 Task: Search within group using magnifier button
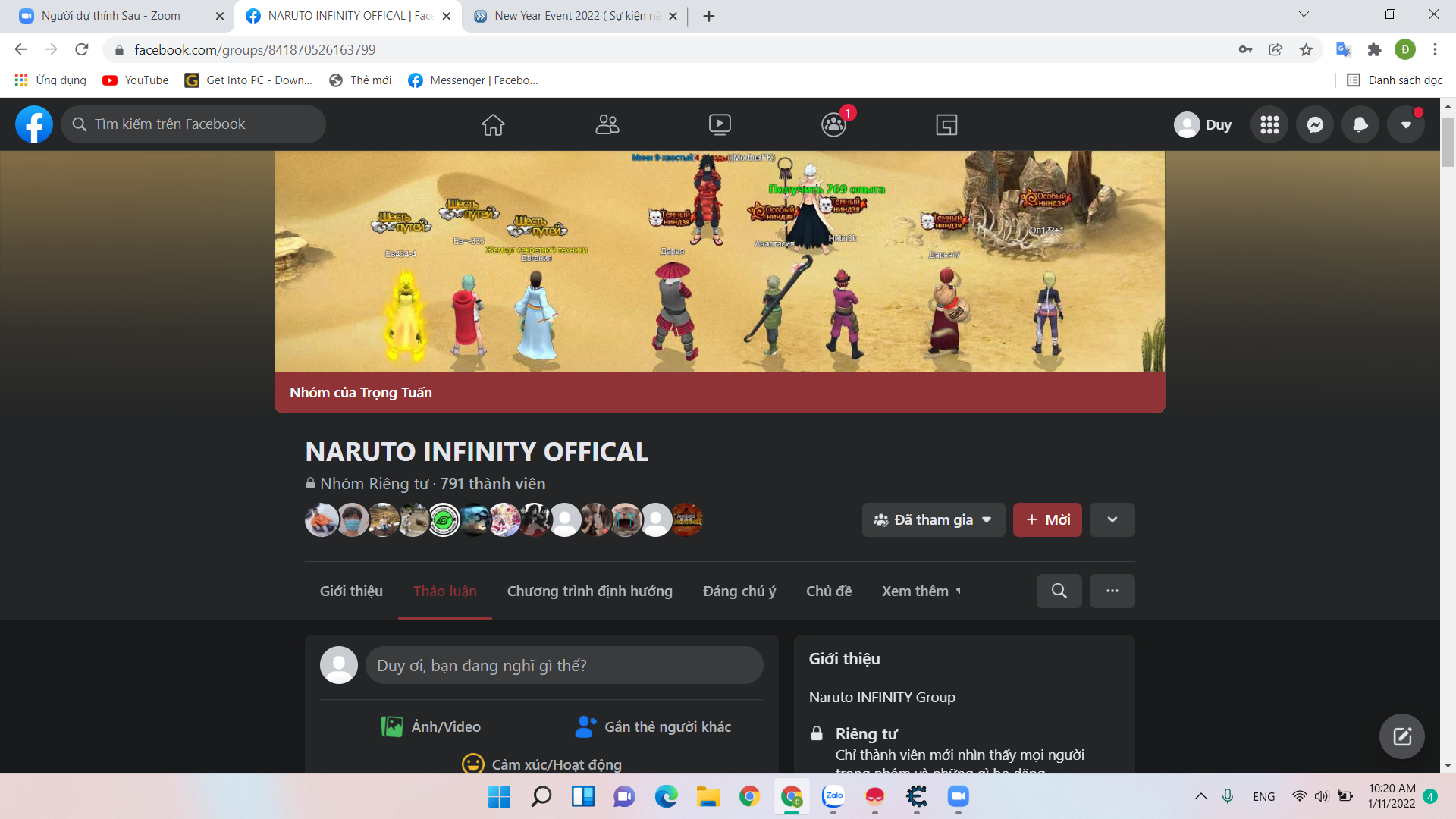1059,591
